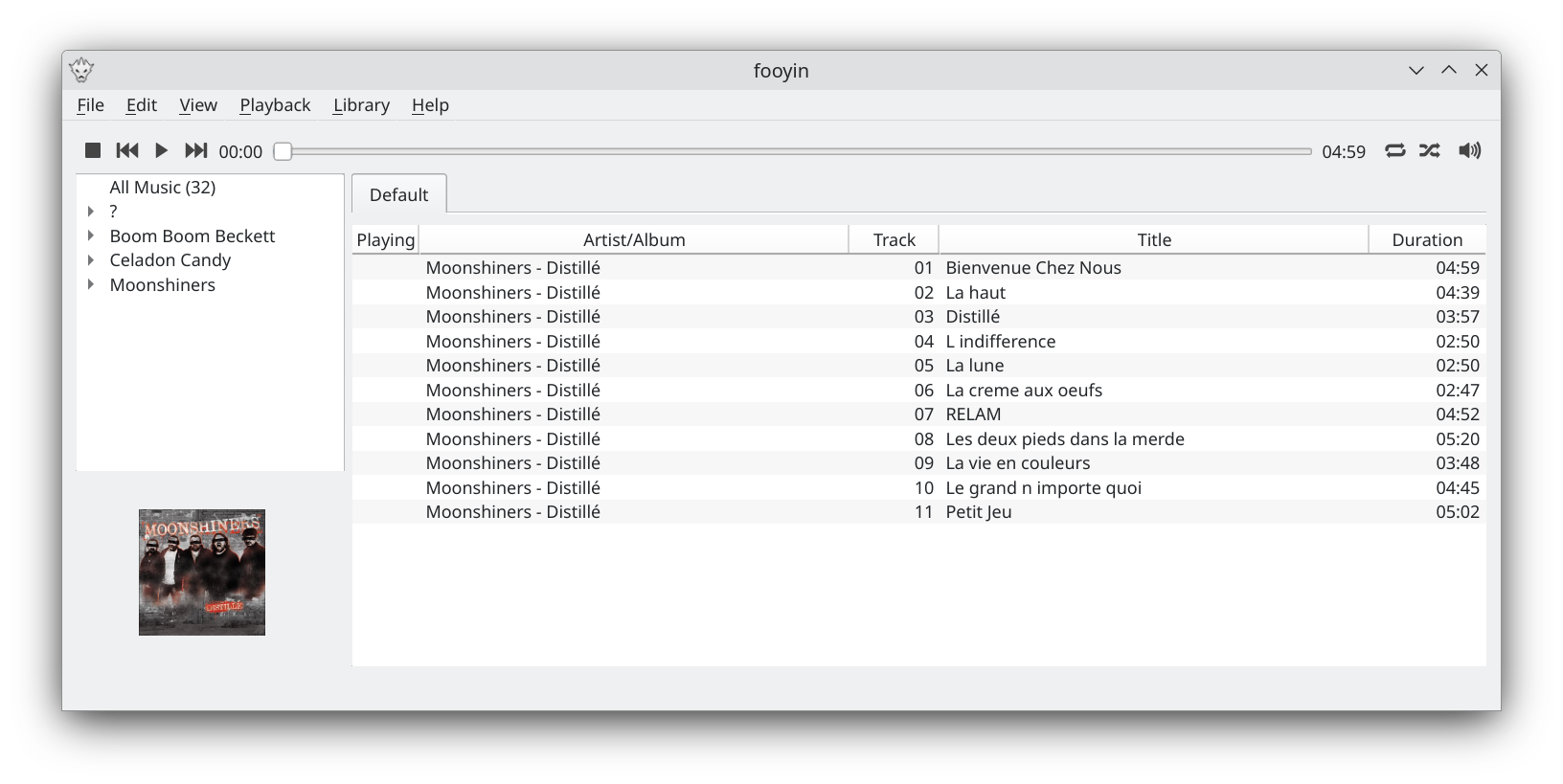Sort by Title column header
The height and width of the screenshot is (784, 1563).
tap(1154, 240)
